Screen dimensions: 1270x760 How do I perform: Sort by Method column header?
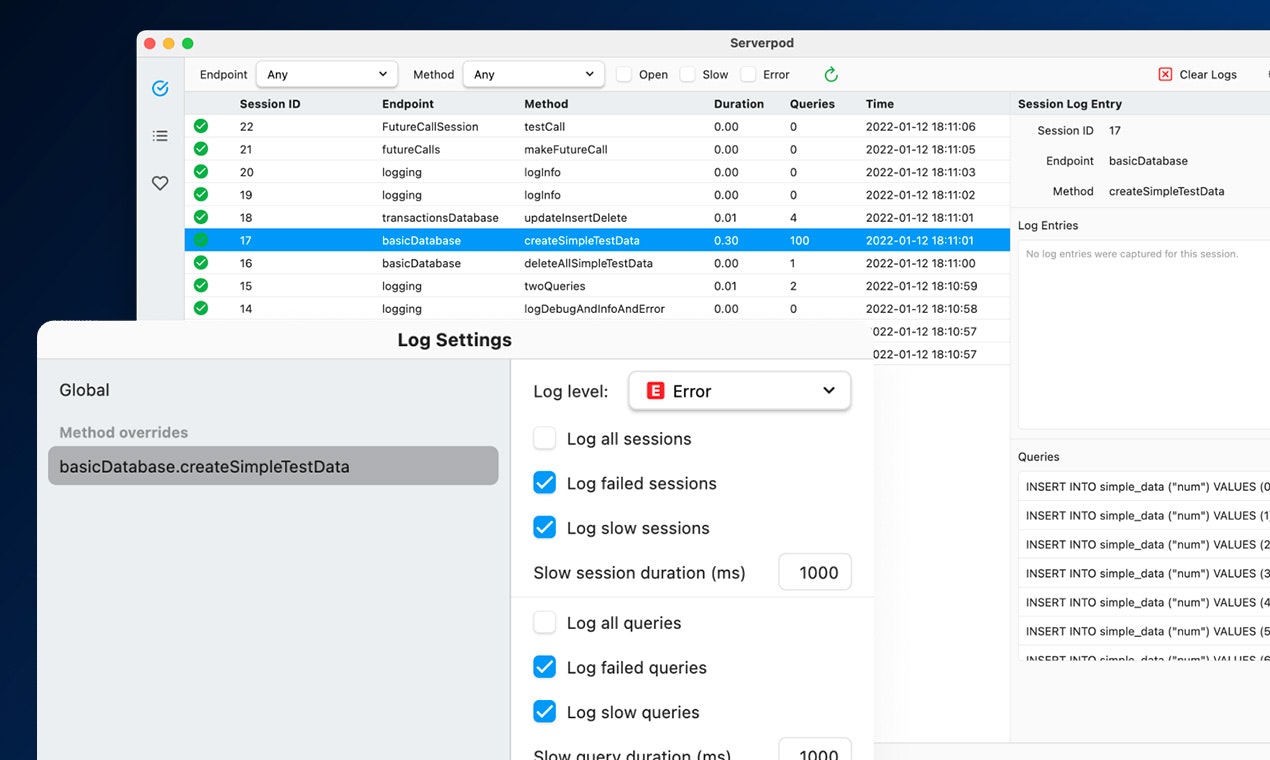coord(546,104)
